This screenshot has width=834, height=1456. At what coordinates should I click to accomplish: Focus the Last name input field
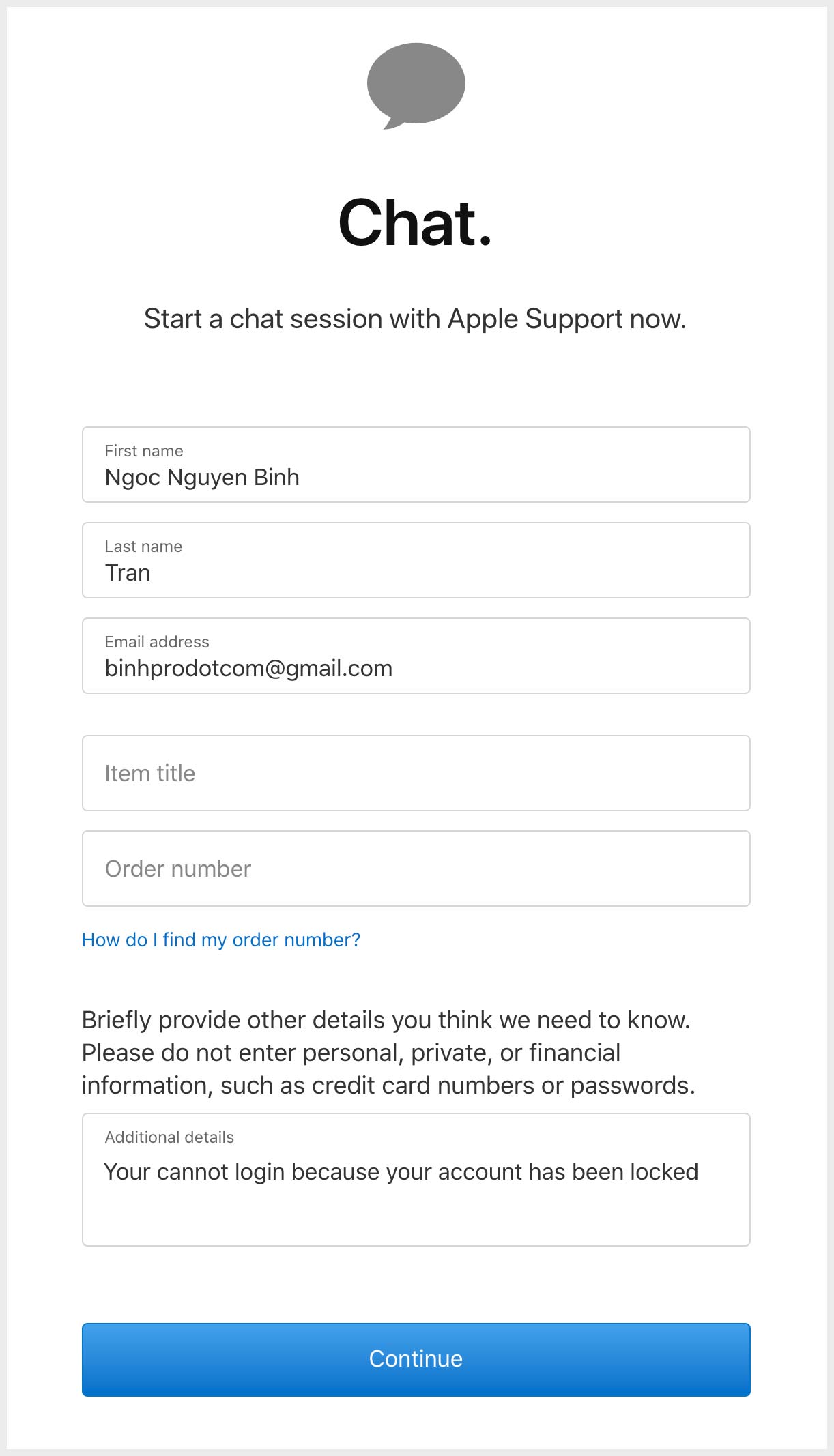tap(416, 560)
